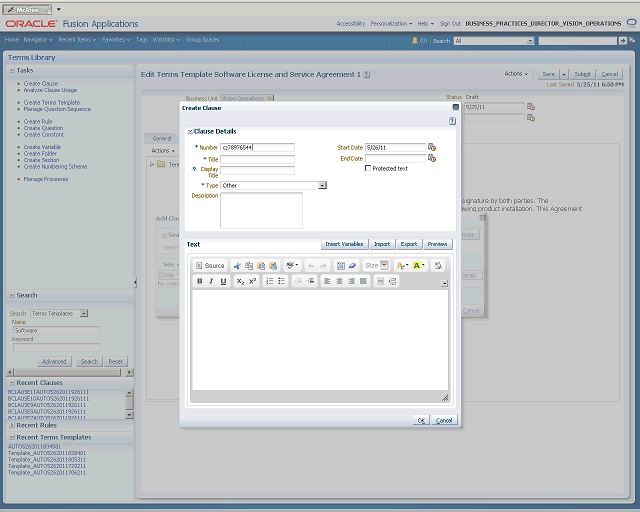The width and height of the screenshot is (640, 512).
Task: Insert a bulleted list
Action: pyautogui.click(x=281, y=281)
